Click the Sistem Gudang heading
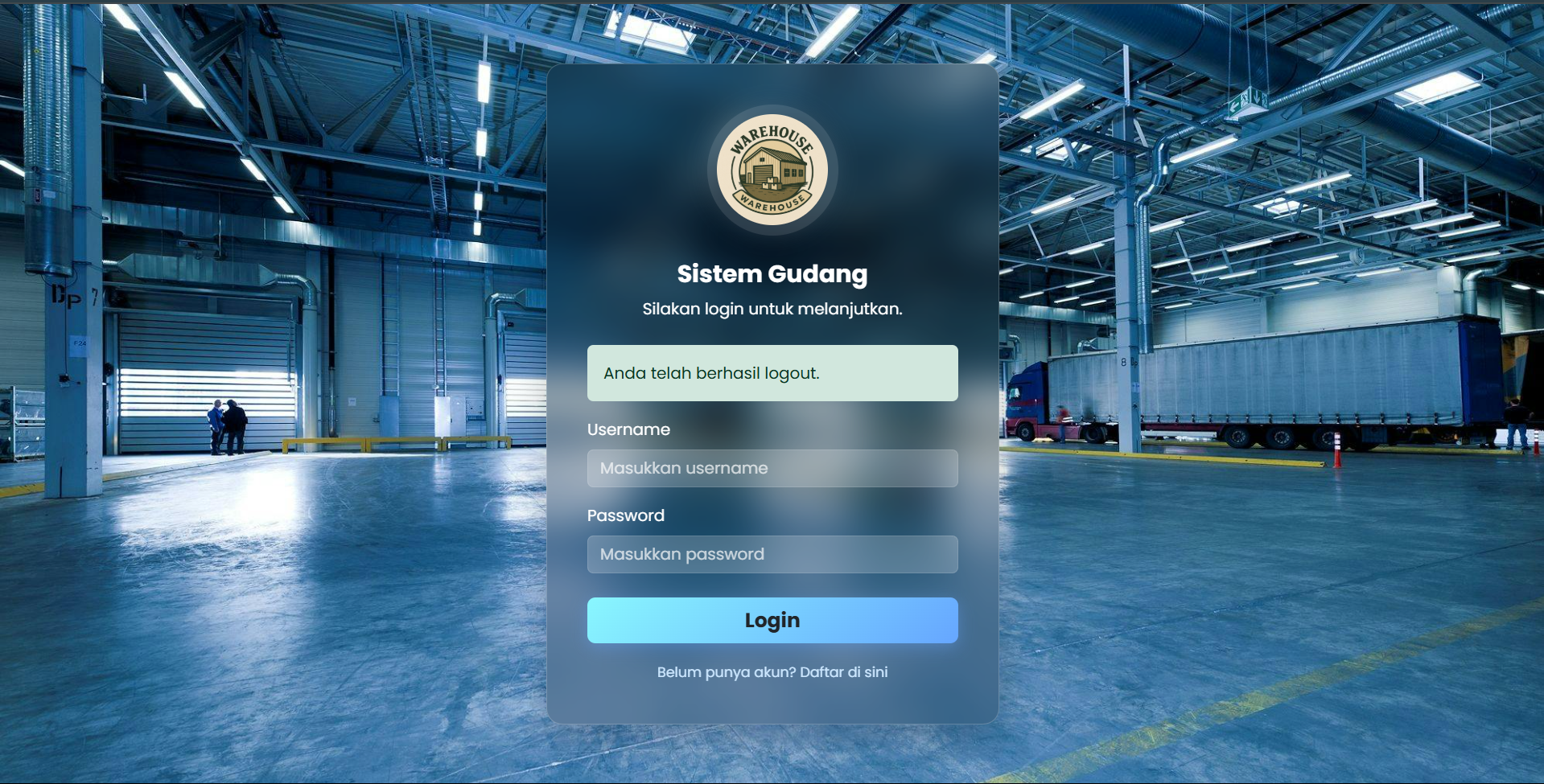This screenshot has height=784, width=1544. tap(772, 273)
